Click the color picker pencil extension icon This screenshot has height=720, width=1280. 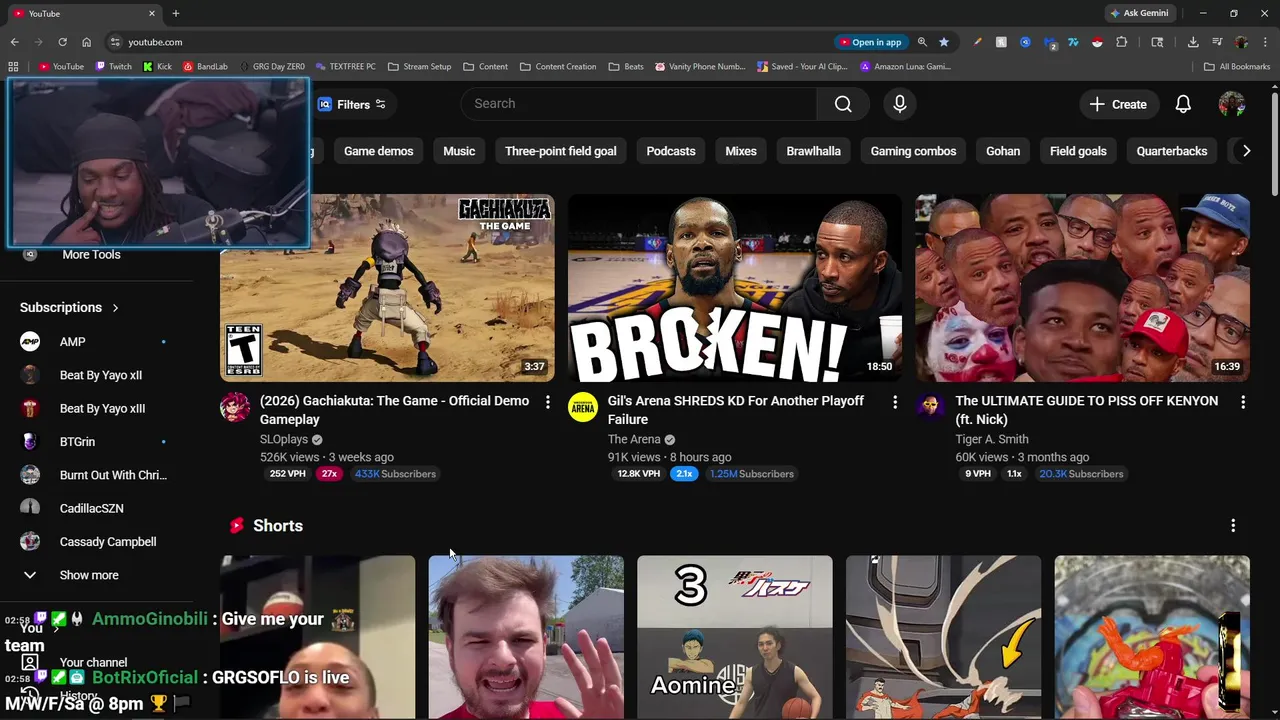[x=977, y=42]
